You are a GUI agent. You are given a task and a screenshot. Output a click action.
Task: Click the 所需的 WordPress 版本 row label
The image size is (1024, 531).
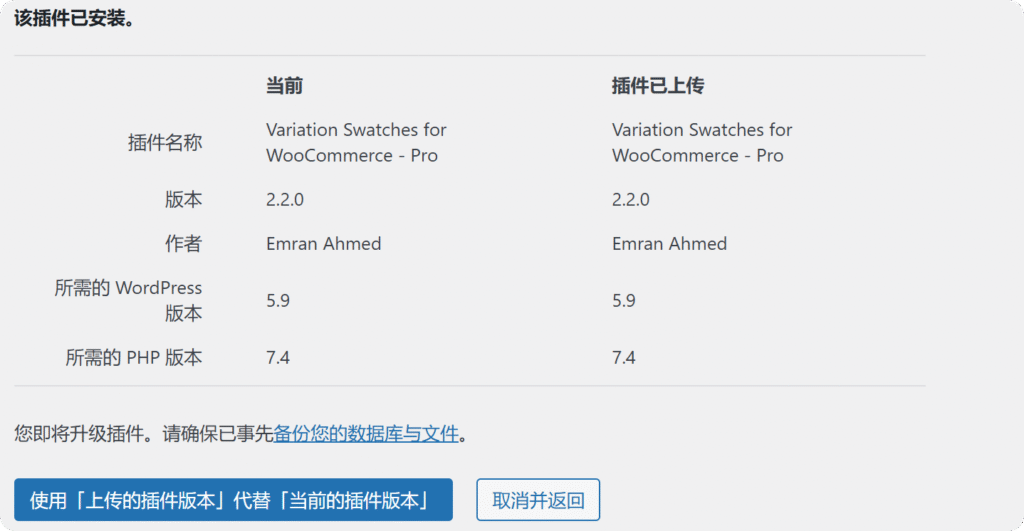[x=128, y=300]
